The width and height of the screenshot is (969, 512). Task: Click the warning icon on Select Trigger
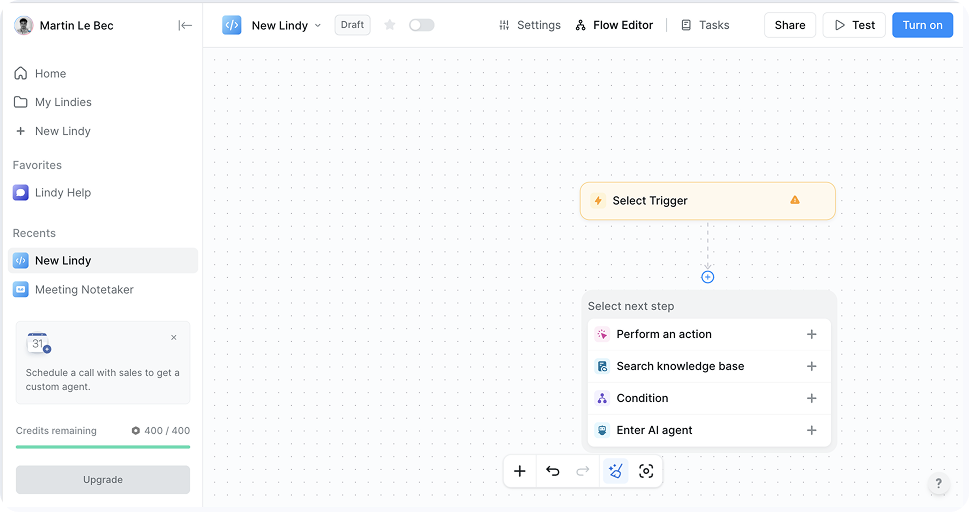pyautogui.click(x=795, y=200)
